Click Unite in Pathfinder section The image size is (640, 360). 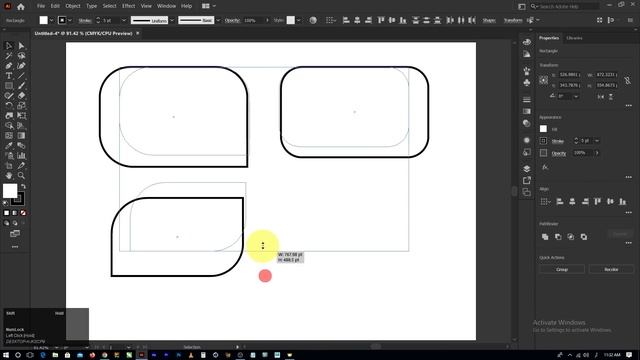tap(545, 237)
